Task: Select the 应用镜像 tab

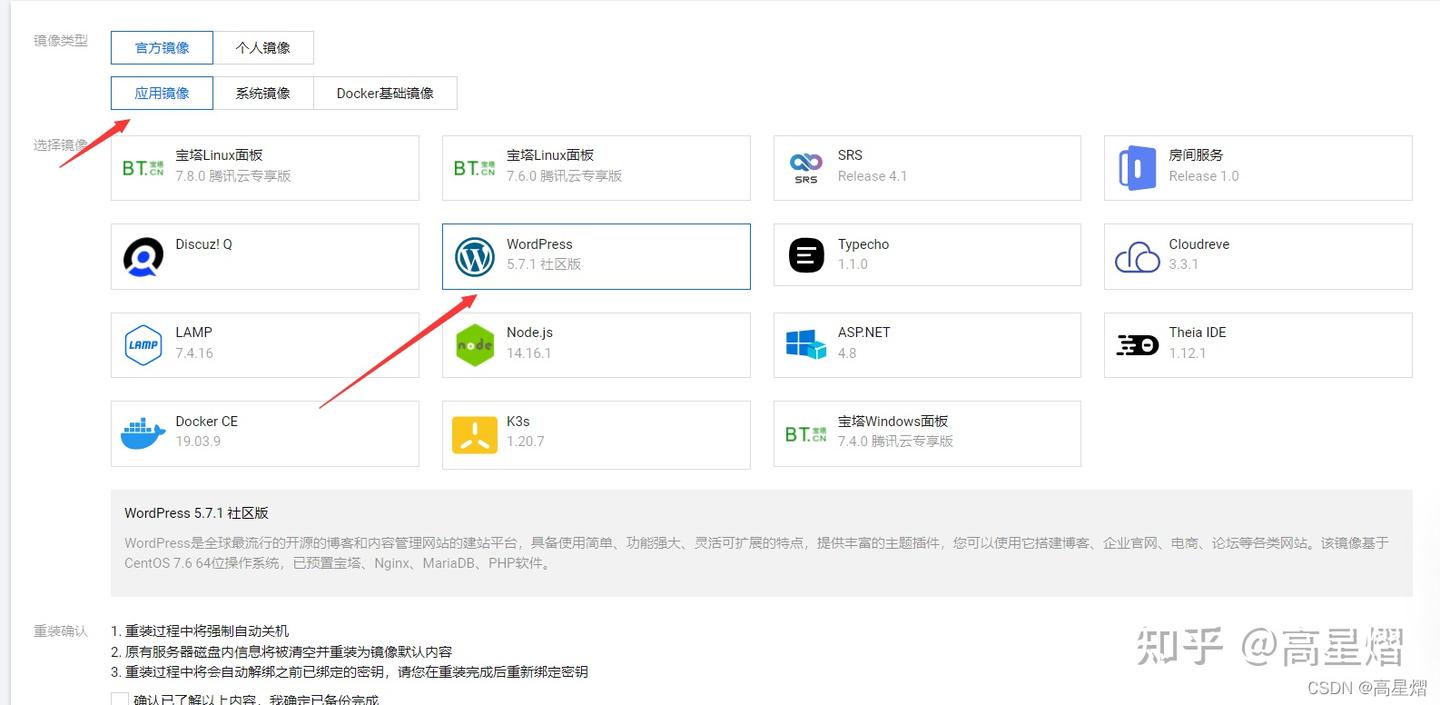Action: 162,93
